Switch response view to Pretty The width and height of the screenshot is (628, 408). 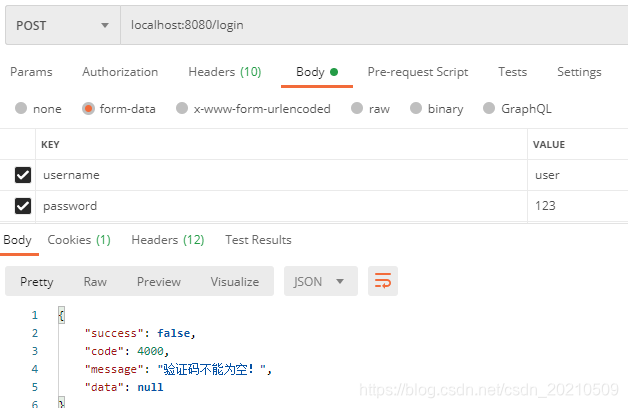37,282
